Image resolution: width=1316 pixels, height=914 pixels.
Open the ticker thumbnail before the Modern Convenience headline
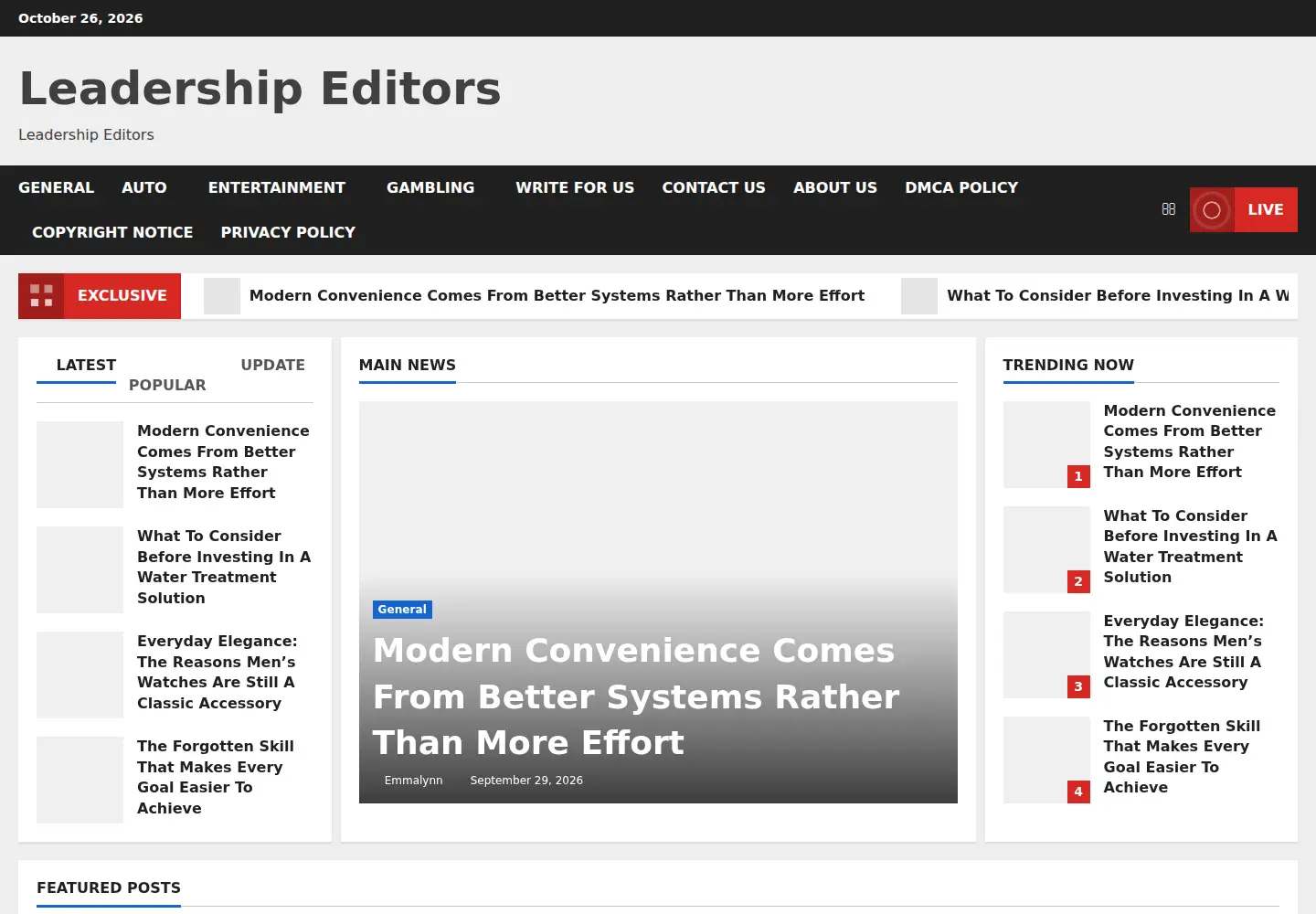[222, 296]
